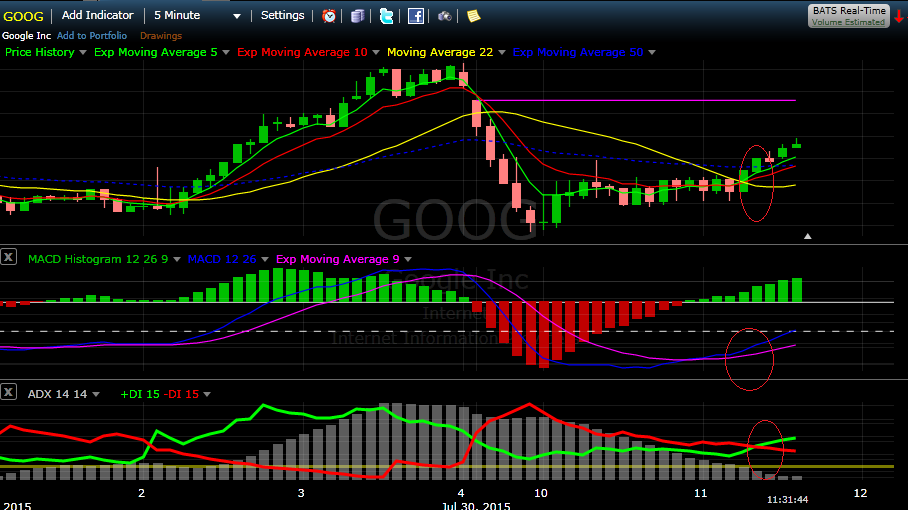Screen dimensions: 908x510
Task: Select ADX 14 14 label
Action: pyautogui.click(x=57, y=394)
